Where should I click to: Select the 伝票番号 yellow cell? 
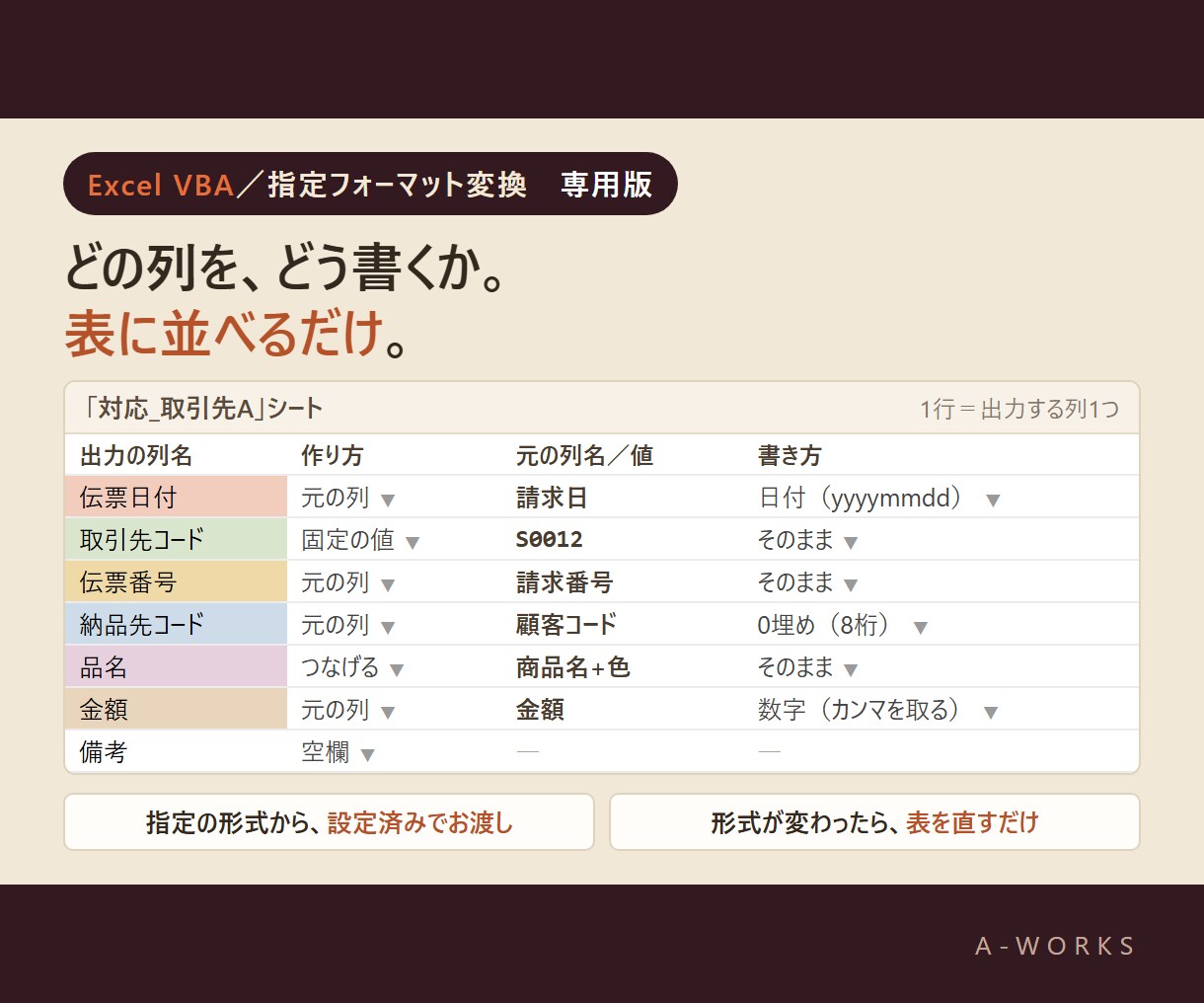click(176, 583)
